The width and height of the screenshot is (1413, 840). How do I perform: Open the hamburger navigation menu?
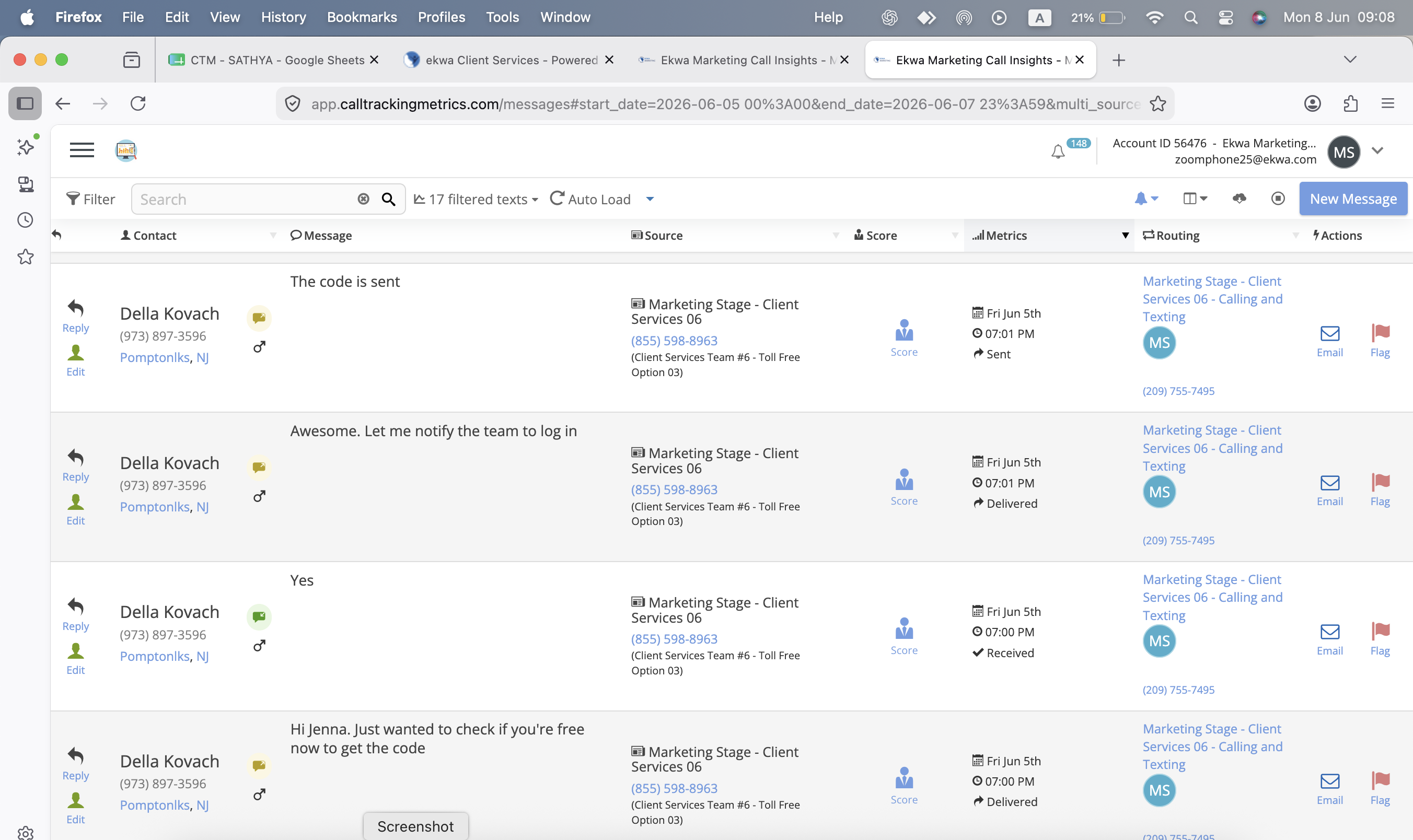(82, 150)
